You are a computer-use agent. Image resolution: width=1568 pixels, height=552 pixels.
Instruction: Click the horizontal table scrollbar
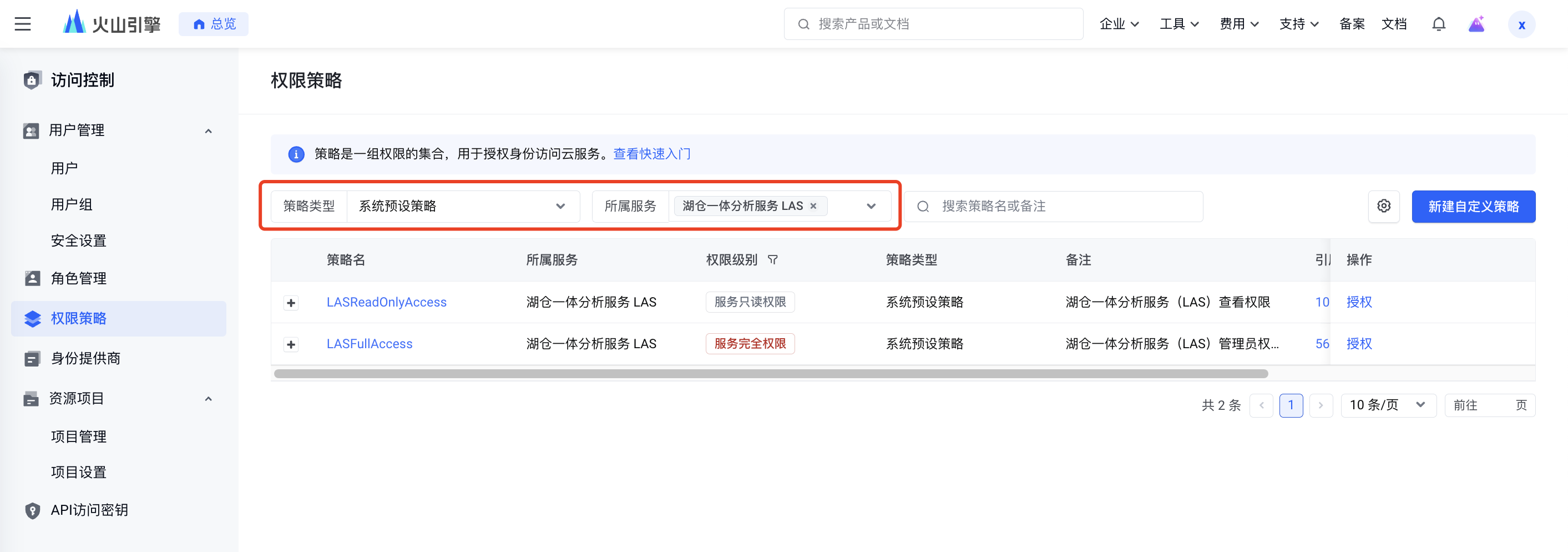(x=771, y=374)
